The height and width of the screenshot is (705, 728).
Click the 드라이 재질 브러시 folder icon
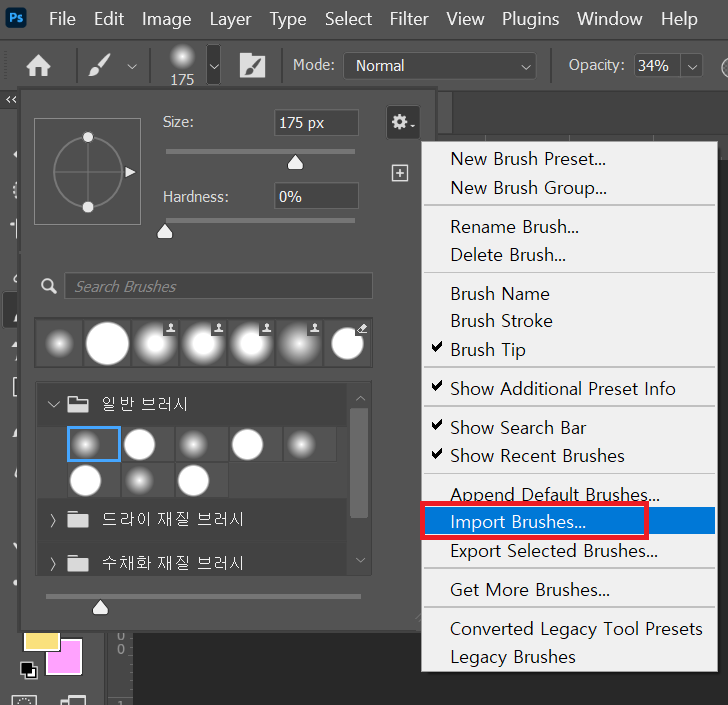[78, 519]
